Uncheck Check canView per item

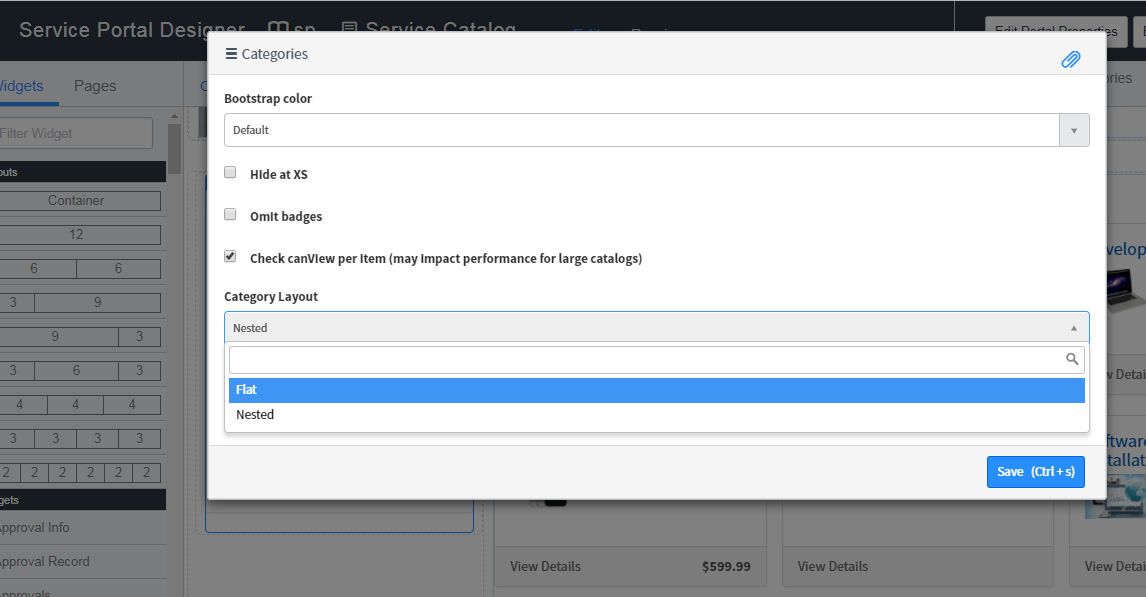point(230,256)
